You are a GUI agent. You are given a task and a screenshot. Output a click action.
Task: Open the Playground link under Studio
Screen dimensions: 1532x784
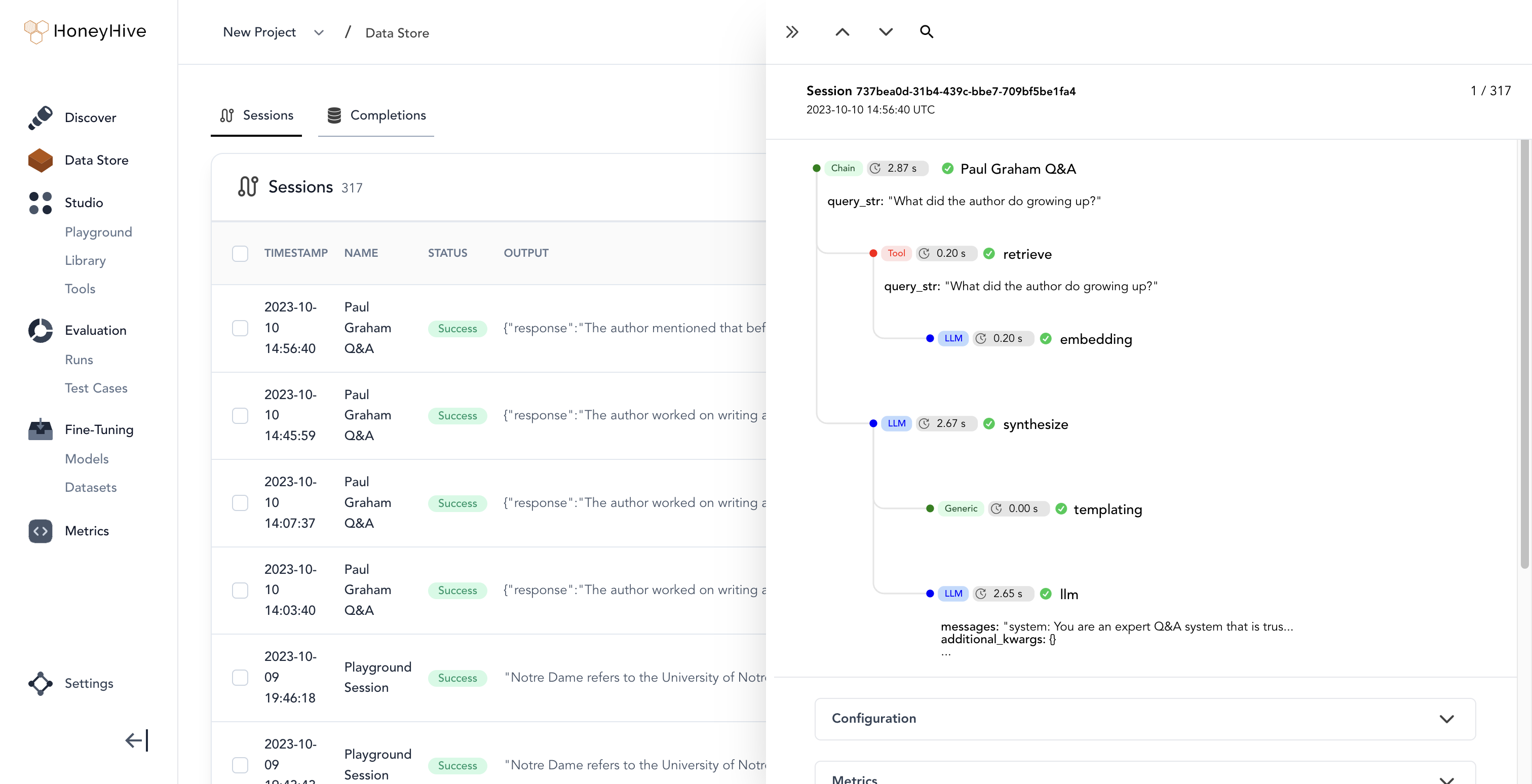coord(98,232)
